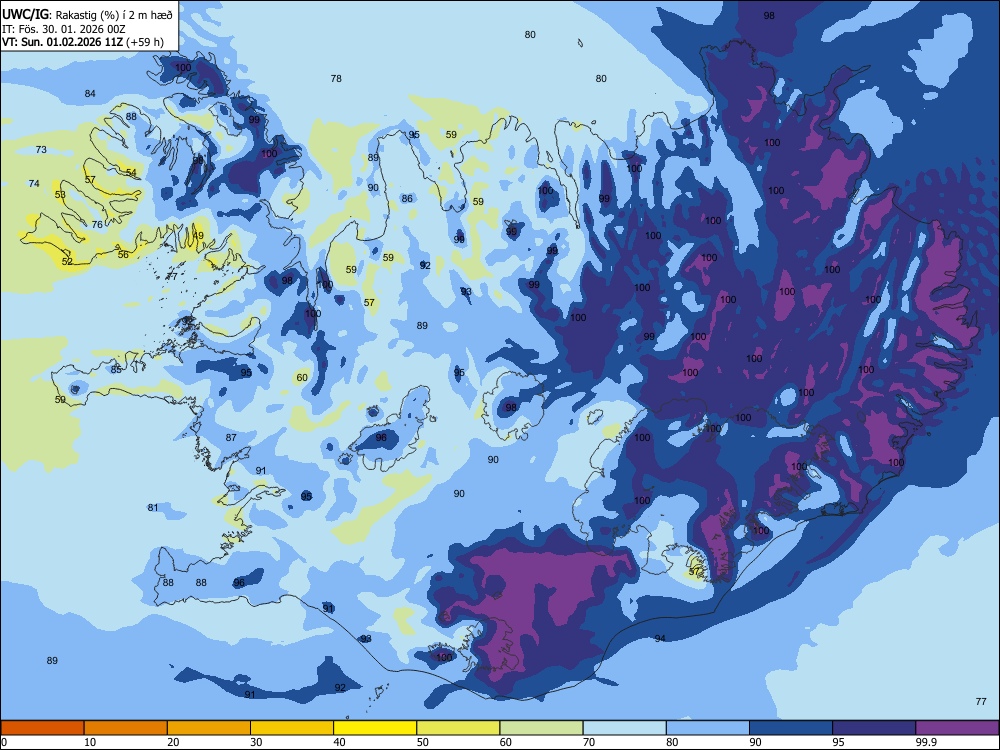Click the 'IT: Fös. 30. 01. 2026 00Z' line
The image size is (1000, 750).
point(63,29)
